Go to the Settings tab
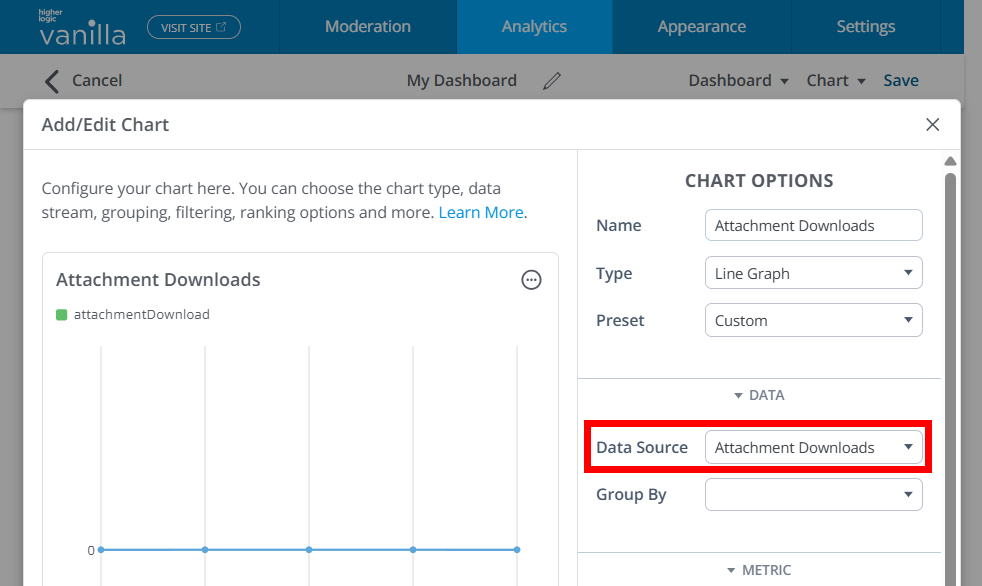Image resolution: width=982 pixels, height=586 pixels. tap(865, 27)
